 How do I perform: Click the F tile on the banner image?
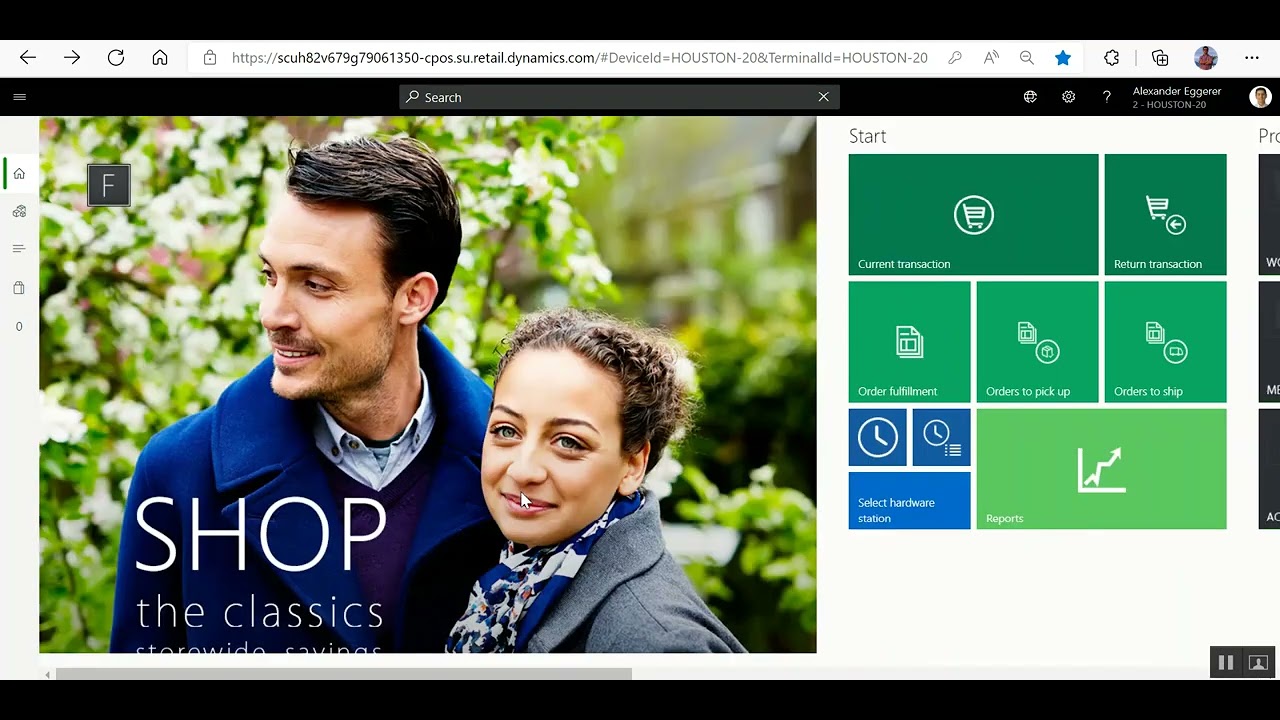pyautogui.click(x=109, y=185)
